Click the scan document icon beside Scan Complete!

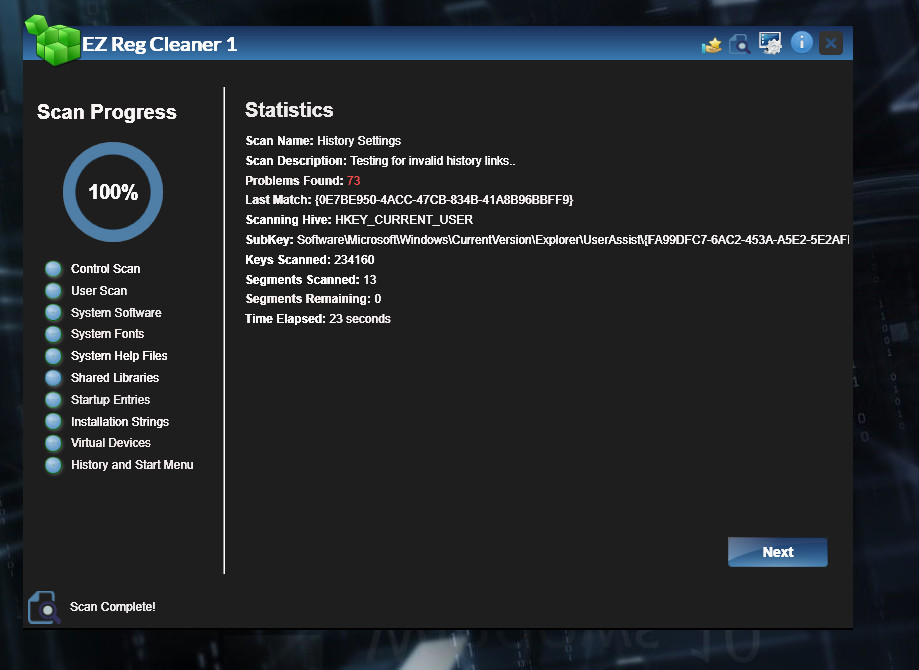click(x=43, y=607)
